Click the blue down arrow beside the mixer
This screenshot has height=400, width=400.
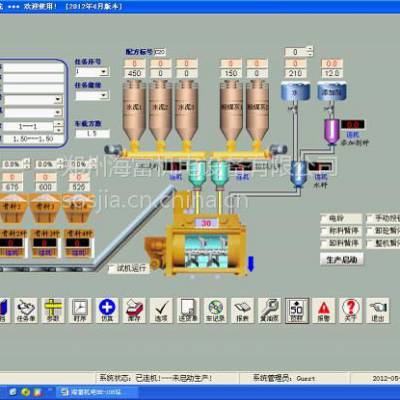pos(251,264)
